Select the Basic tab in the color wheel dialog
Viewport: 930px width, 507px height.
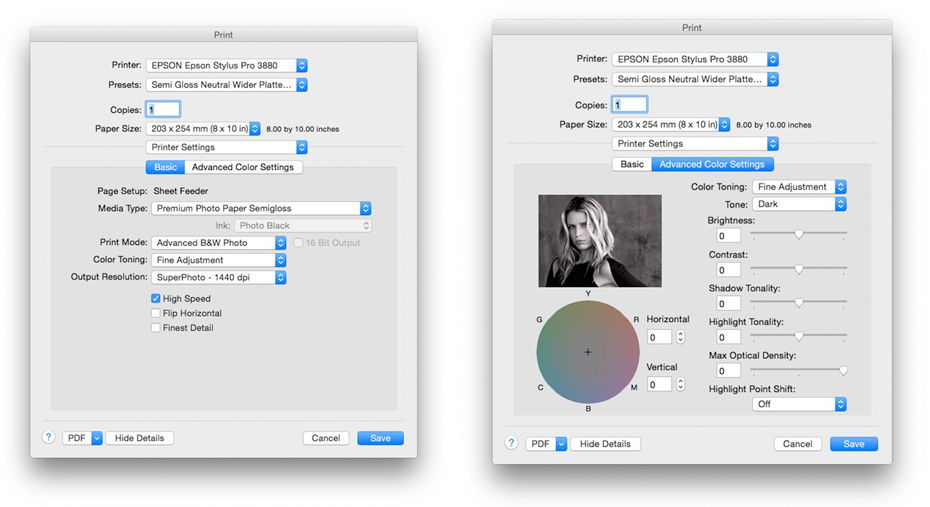click(x=632, y=164)
